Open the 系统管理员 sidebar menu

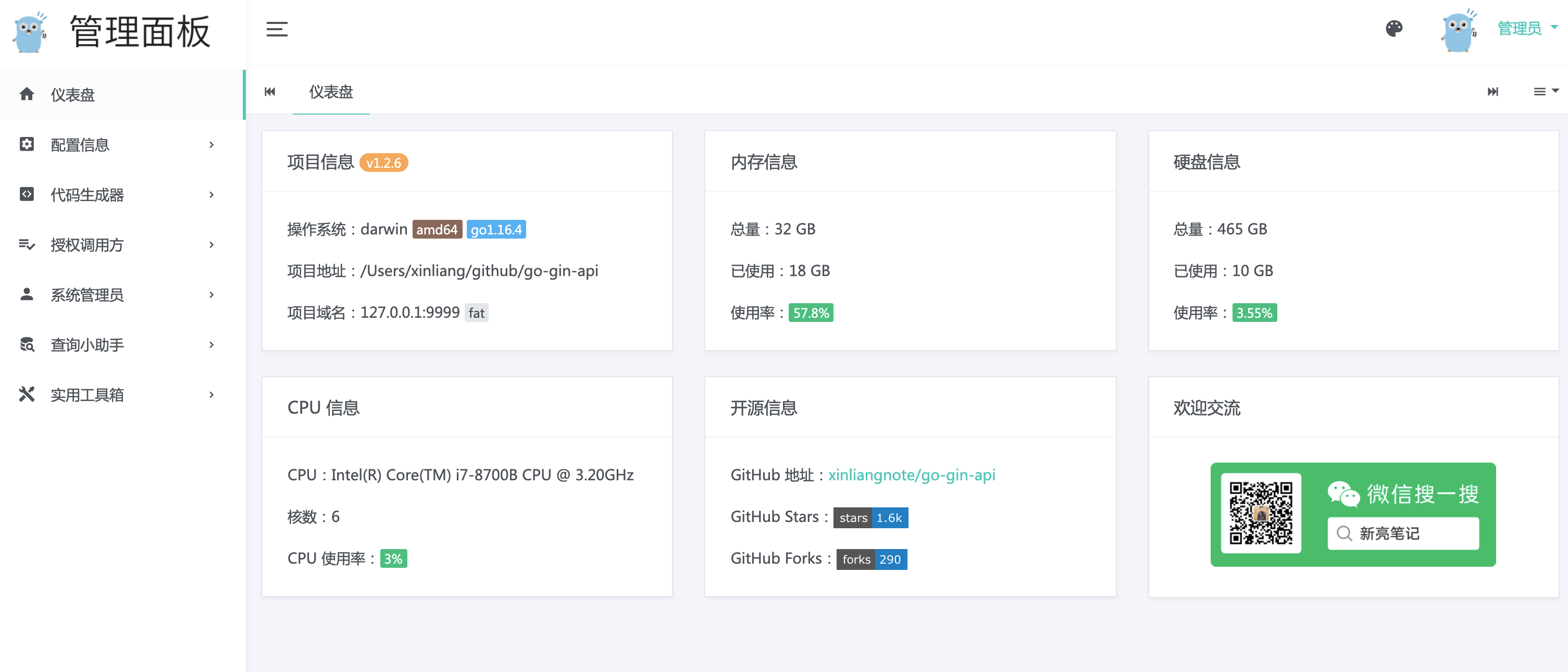point(122,295)
